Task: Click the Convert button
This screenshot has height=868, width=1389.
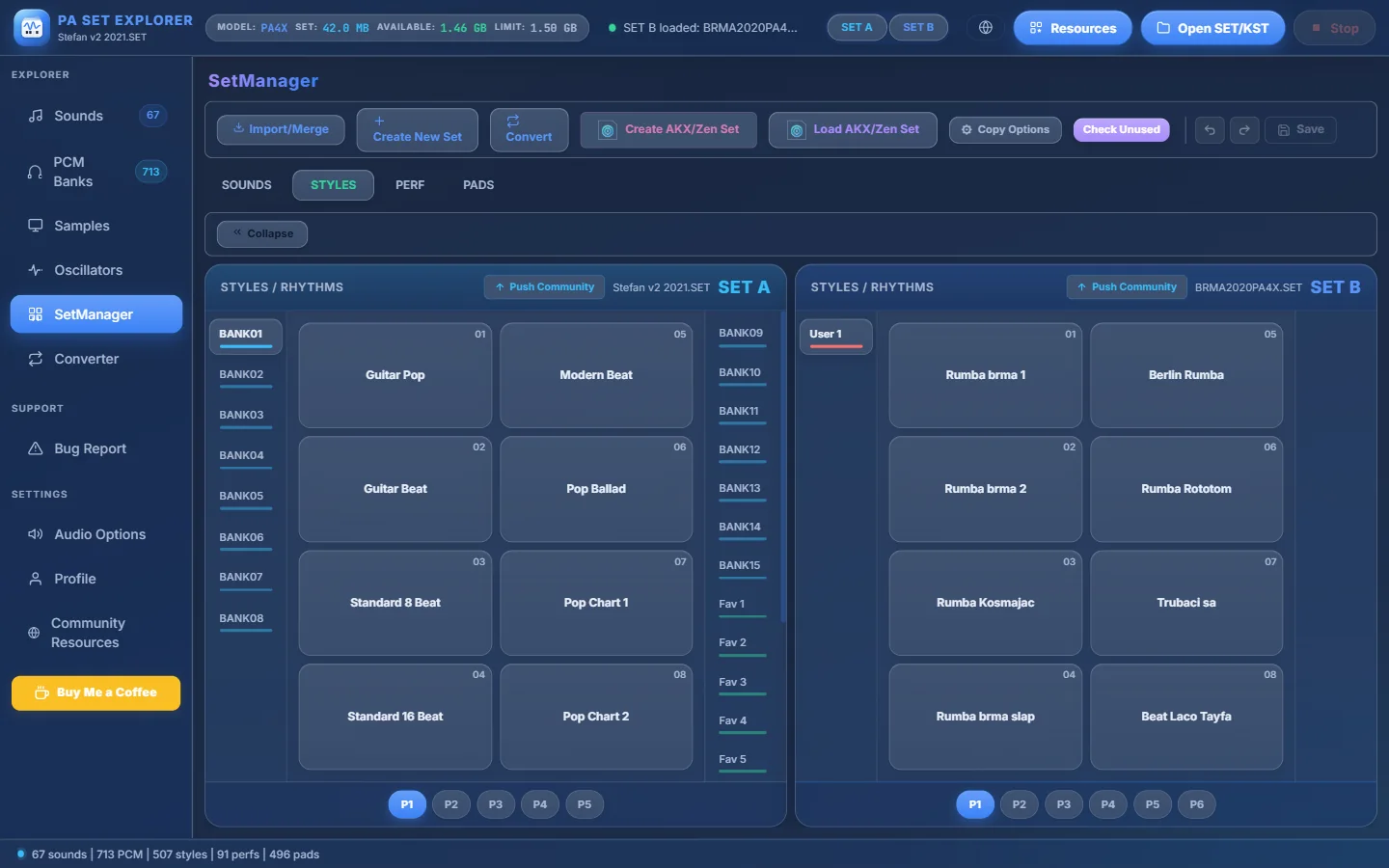Action: [529, 129]
